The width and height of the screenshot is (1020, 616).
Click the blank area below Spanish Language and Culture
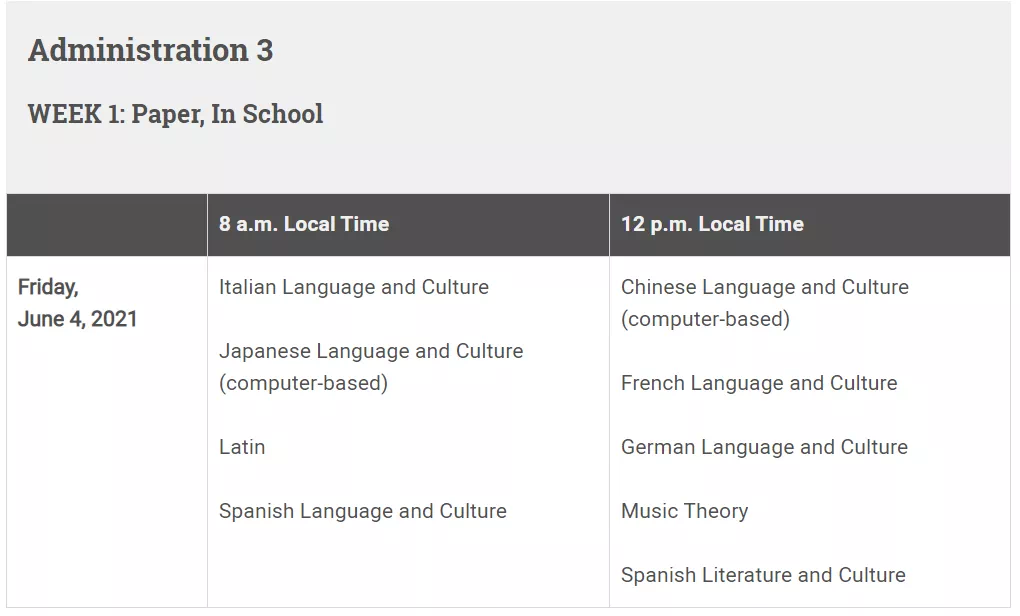coord(408,567)
